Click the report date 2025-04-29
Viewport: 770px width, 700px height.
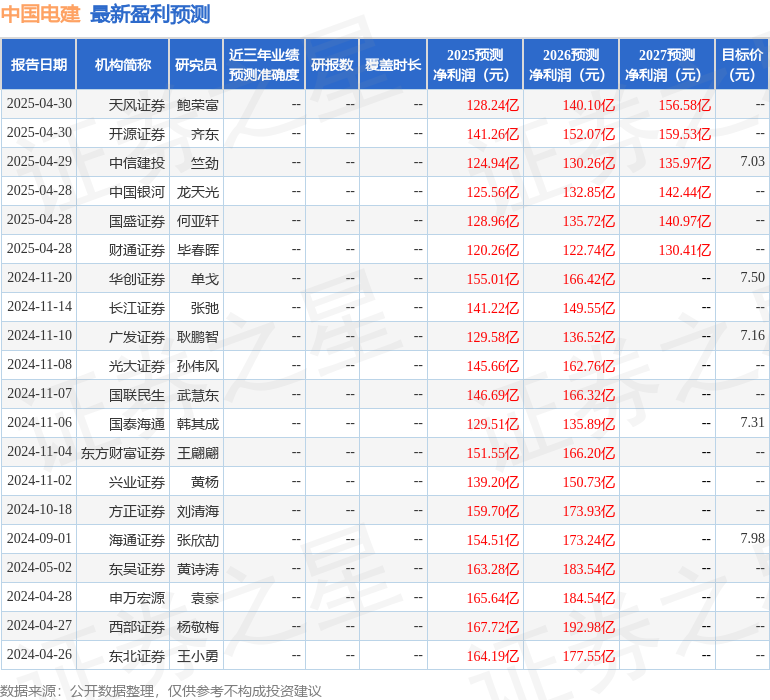click(x=39, y=161)
